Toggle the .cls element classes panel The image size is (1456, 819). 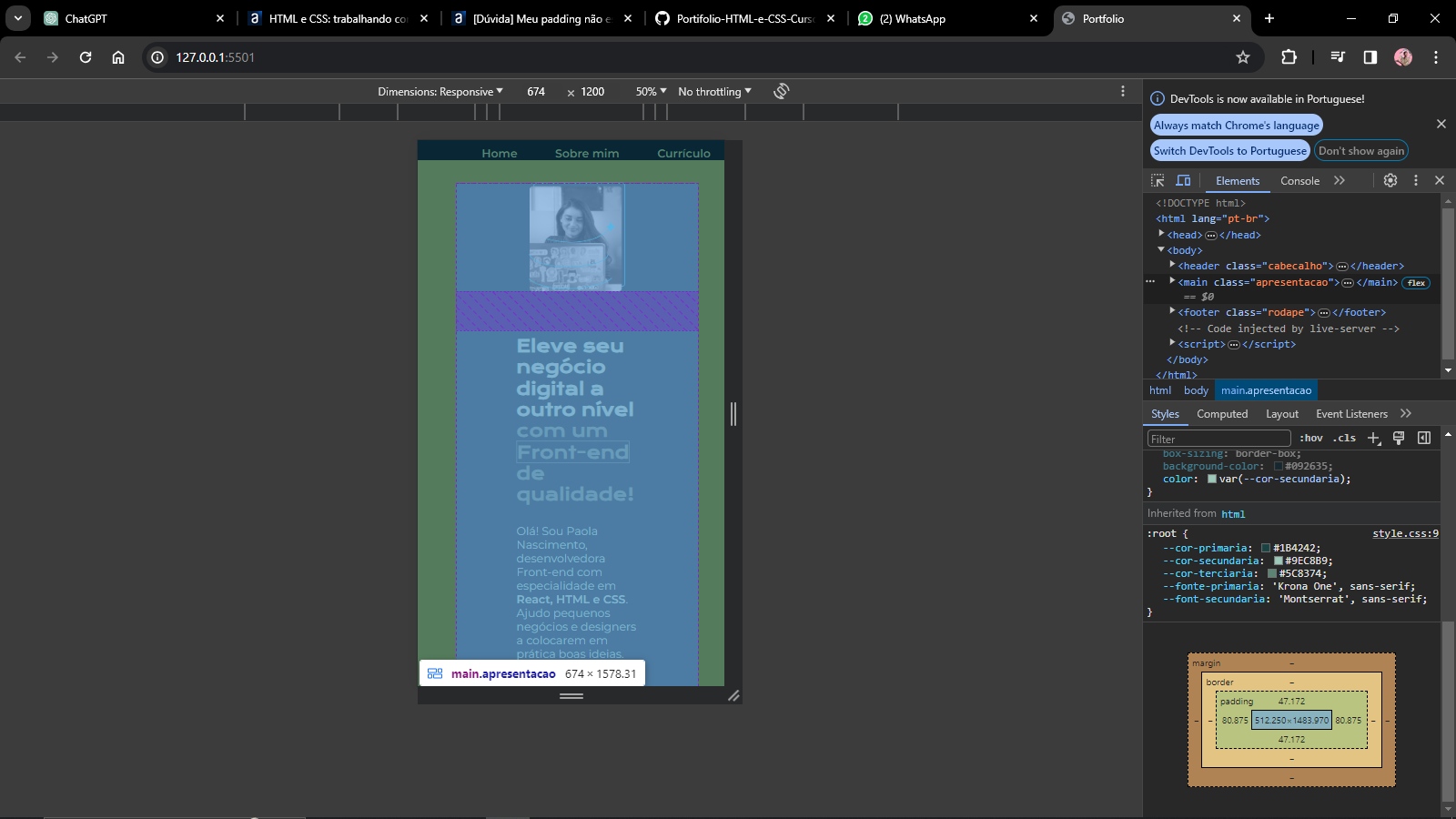click(x=1345, y=438)
